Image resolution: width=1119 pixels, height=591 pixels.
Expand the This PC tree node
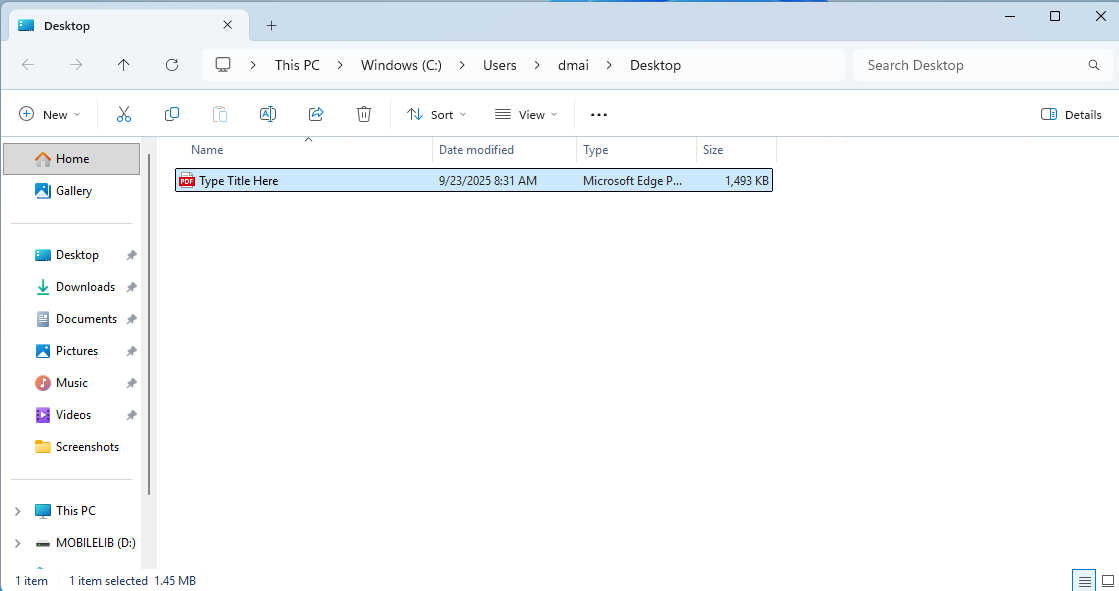(x=17, y=511)
